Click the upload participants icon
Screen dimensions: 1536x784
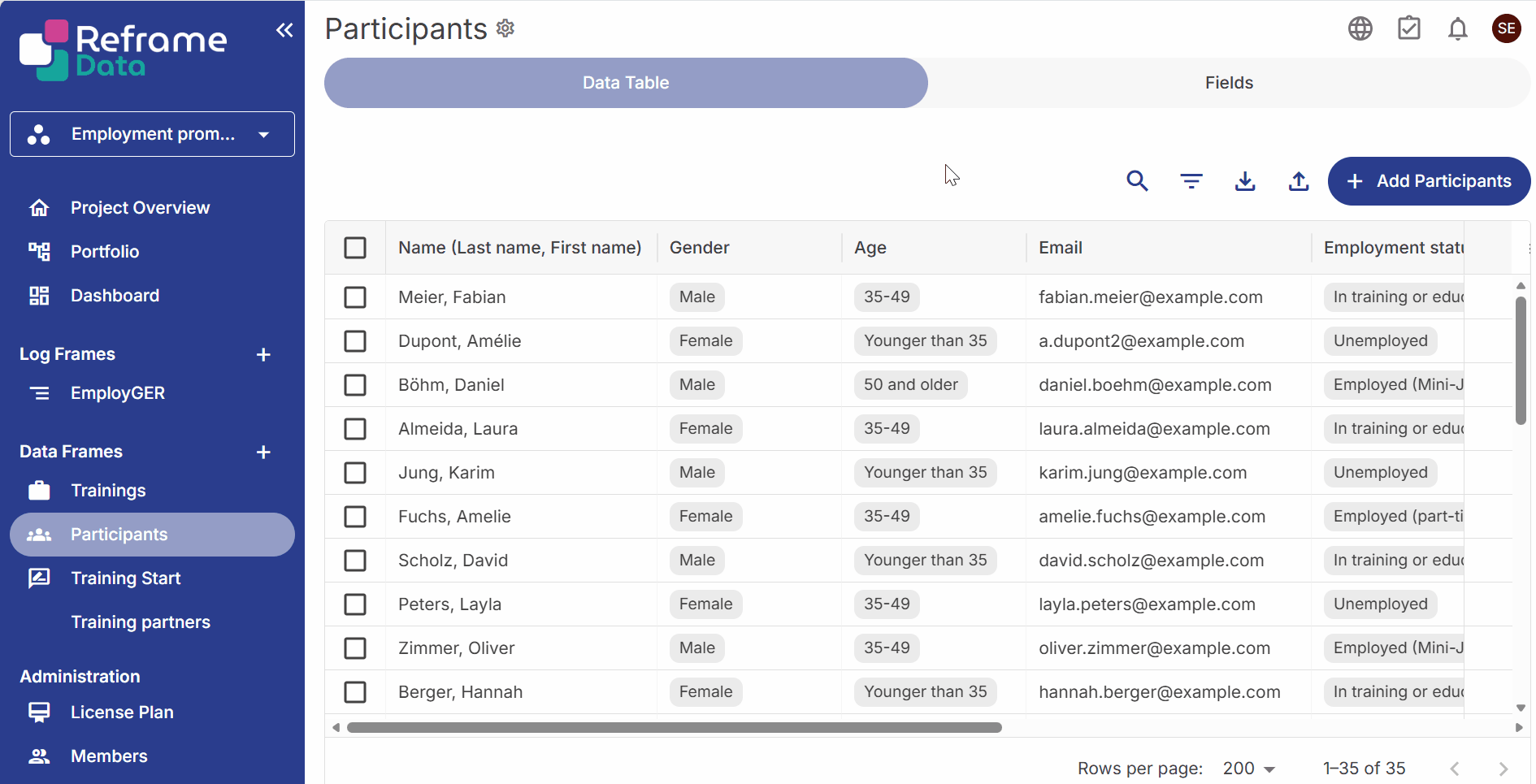pyautogui.click(x=1298, y=181)
